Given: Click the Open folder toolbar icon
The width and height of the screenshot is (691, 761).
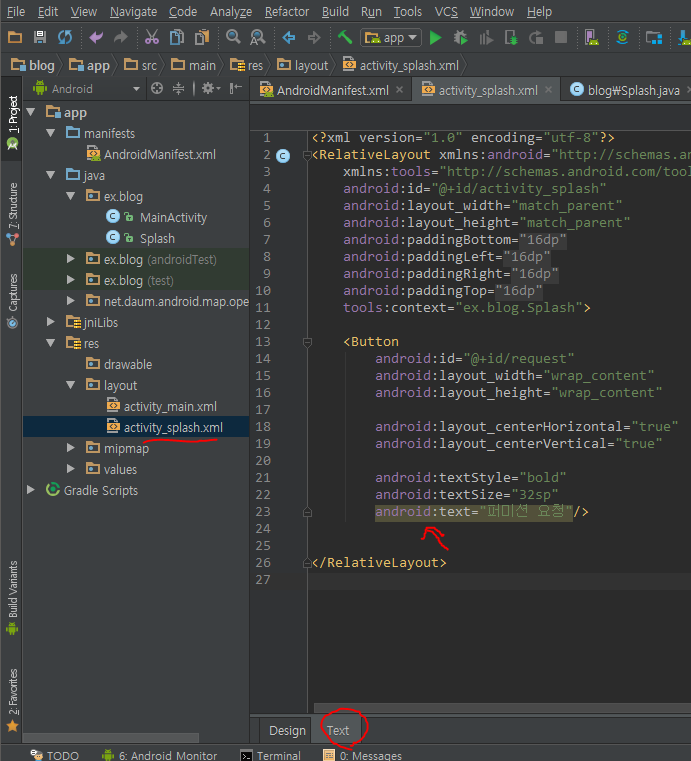Looking at the screenshot, I should [x=15, y=37].
